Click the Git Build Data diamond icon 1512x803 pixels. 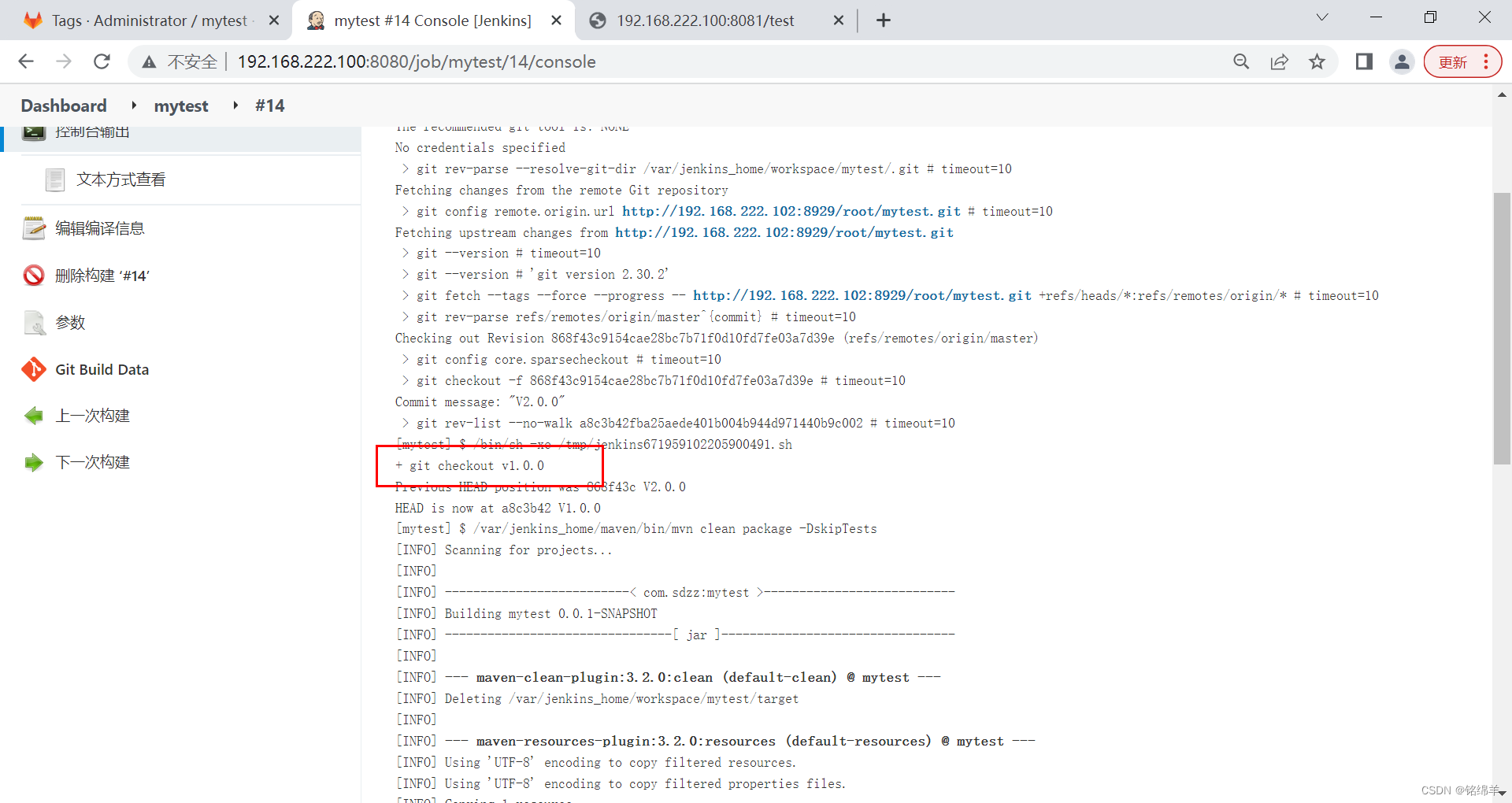(34, 369)
